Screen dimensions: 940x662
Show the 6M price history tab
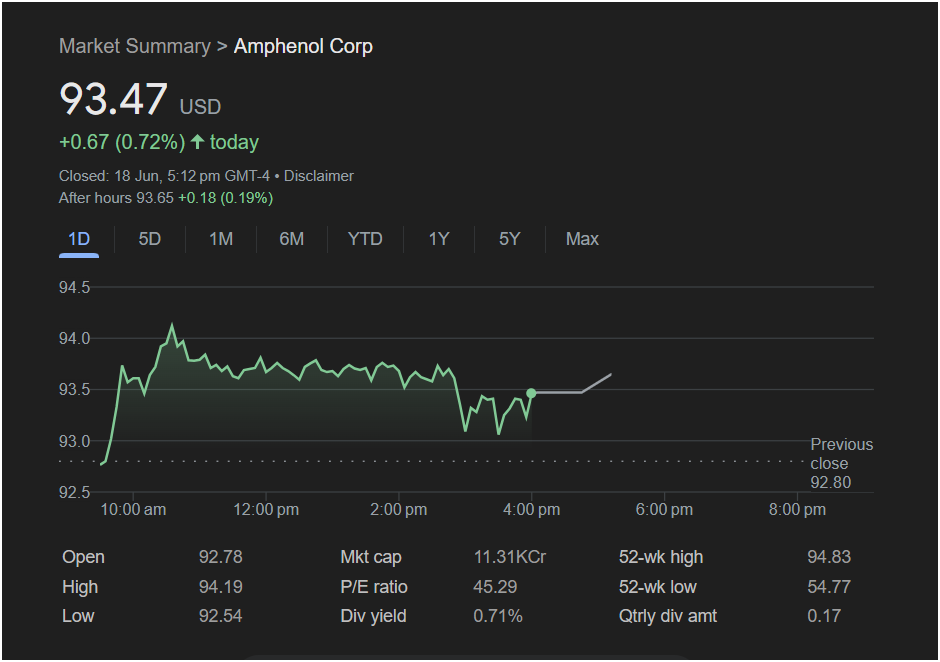click(x=291, y=239)
